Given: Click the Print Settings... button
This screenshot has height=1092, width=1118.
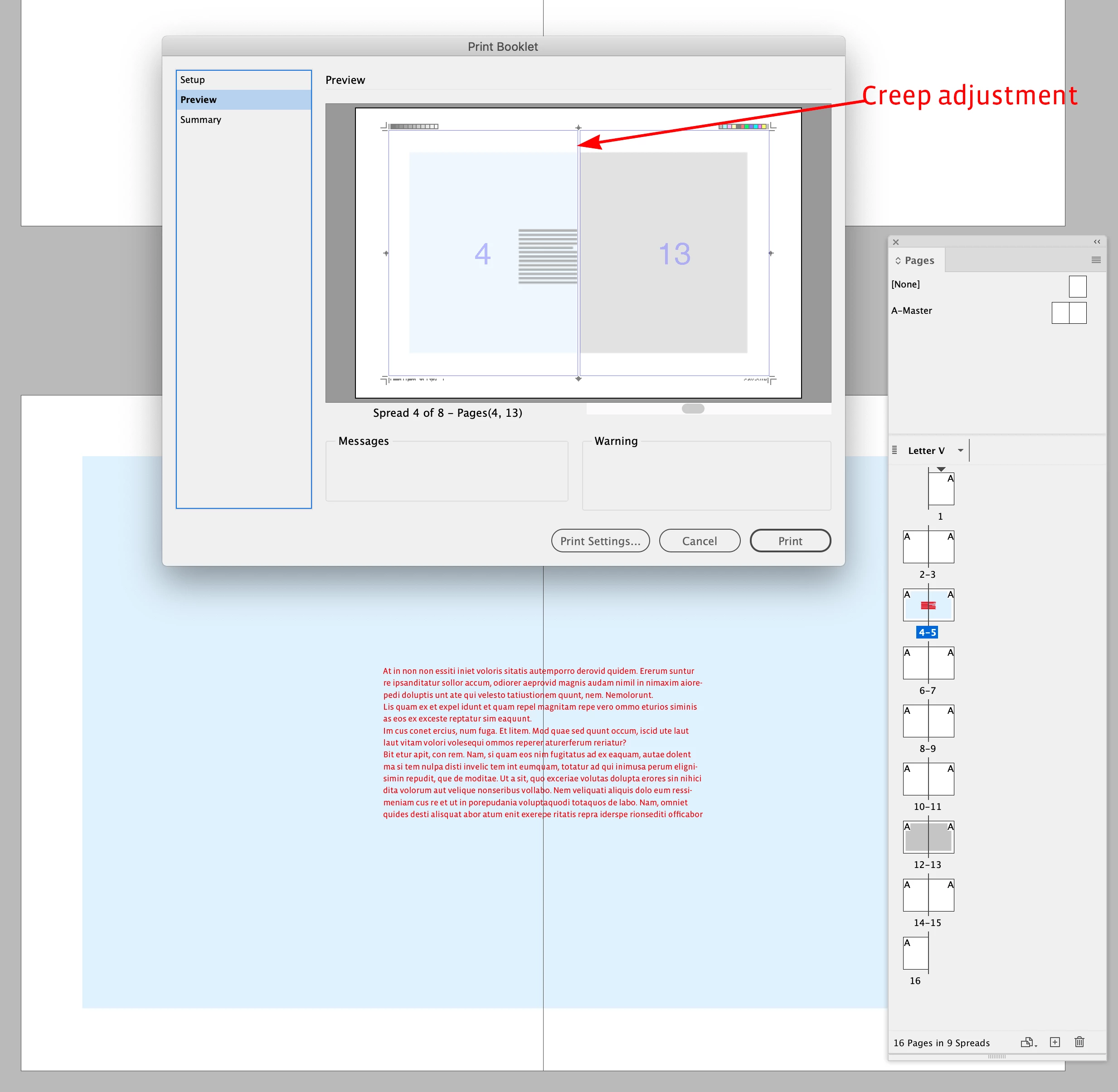Looking at the screenshot, I should click(600, 541).
